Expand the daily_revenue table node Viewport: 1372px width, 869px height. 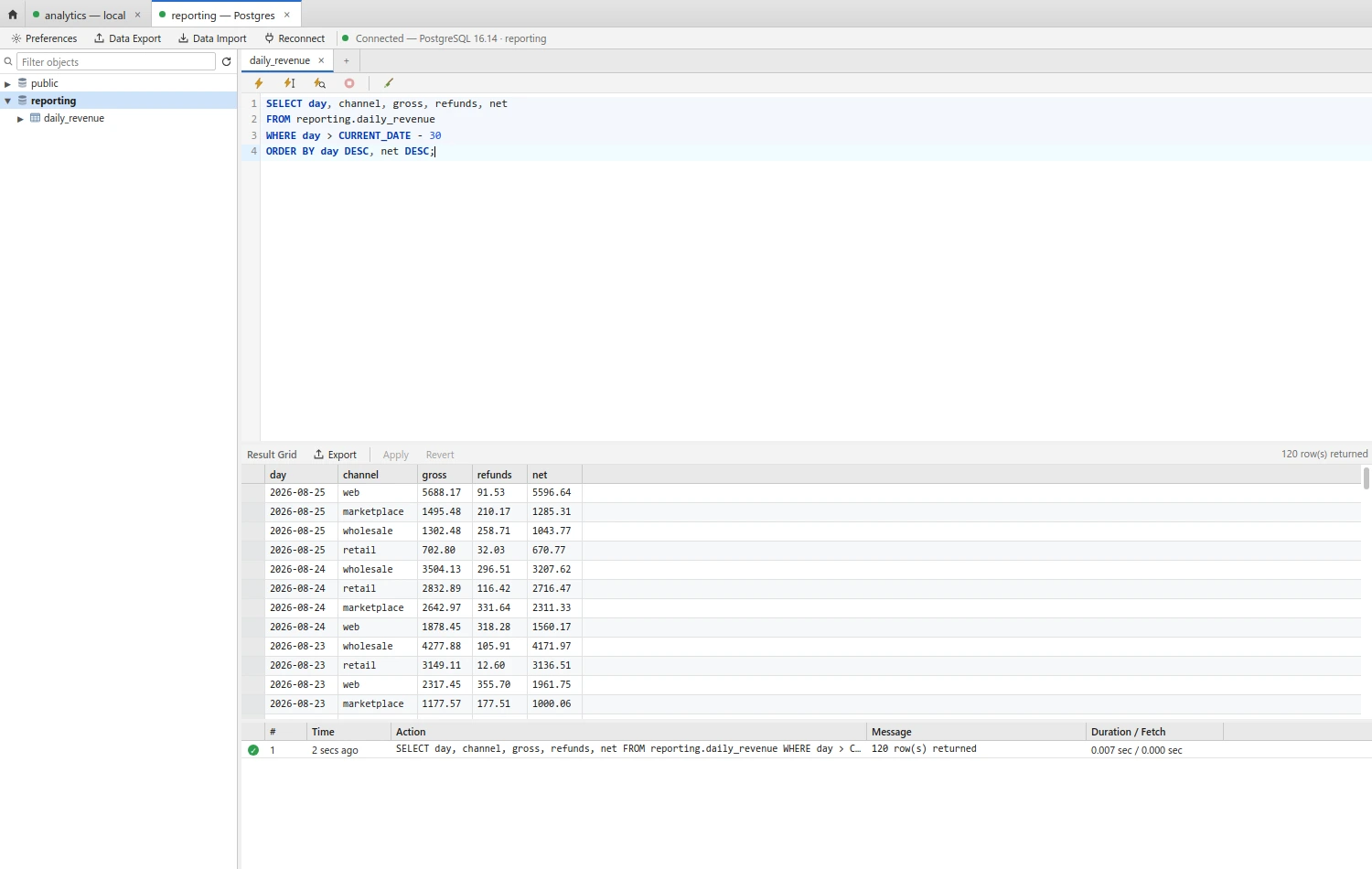click(x=20, y=119)
